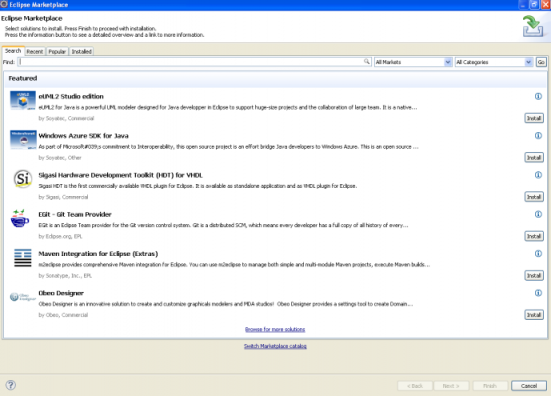
Task: Switch to the Popular tab
Action: tap(57, 52)
